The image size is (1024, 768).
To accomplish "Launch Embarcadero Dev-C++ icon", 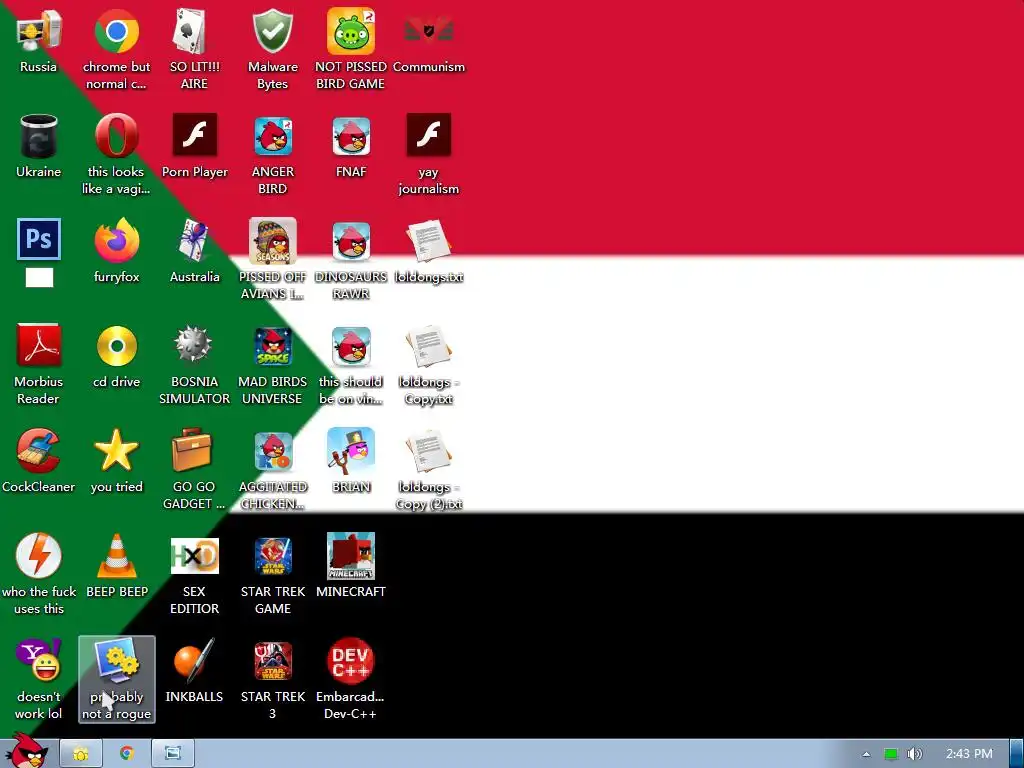I will pos(351,661).
